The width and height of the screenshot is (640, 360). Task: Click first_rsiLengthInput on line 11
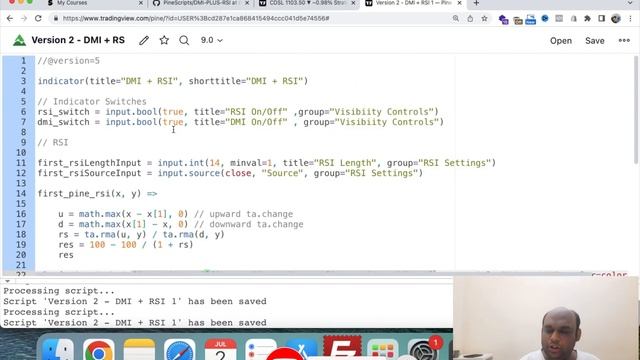(x=89, y=163)
